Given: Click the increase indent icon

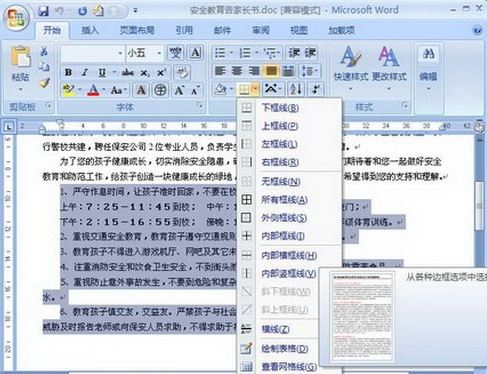Looking at the screenshot, I should [x=310, y=53].
